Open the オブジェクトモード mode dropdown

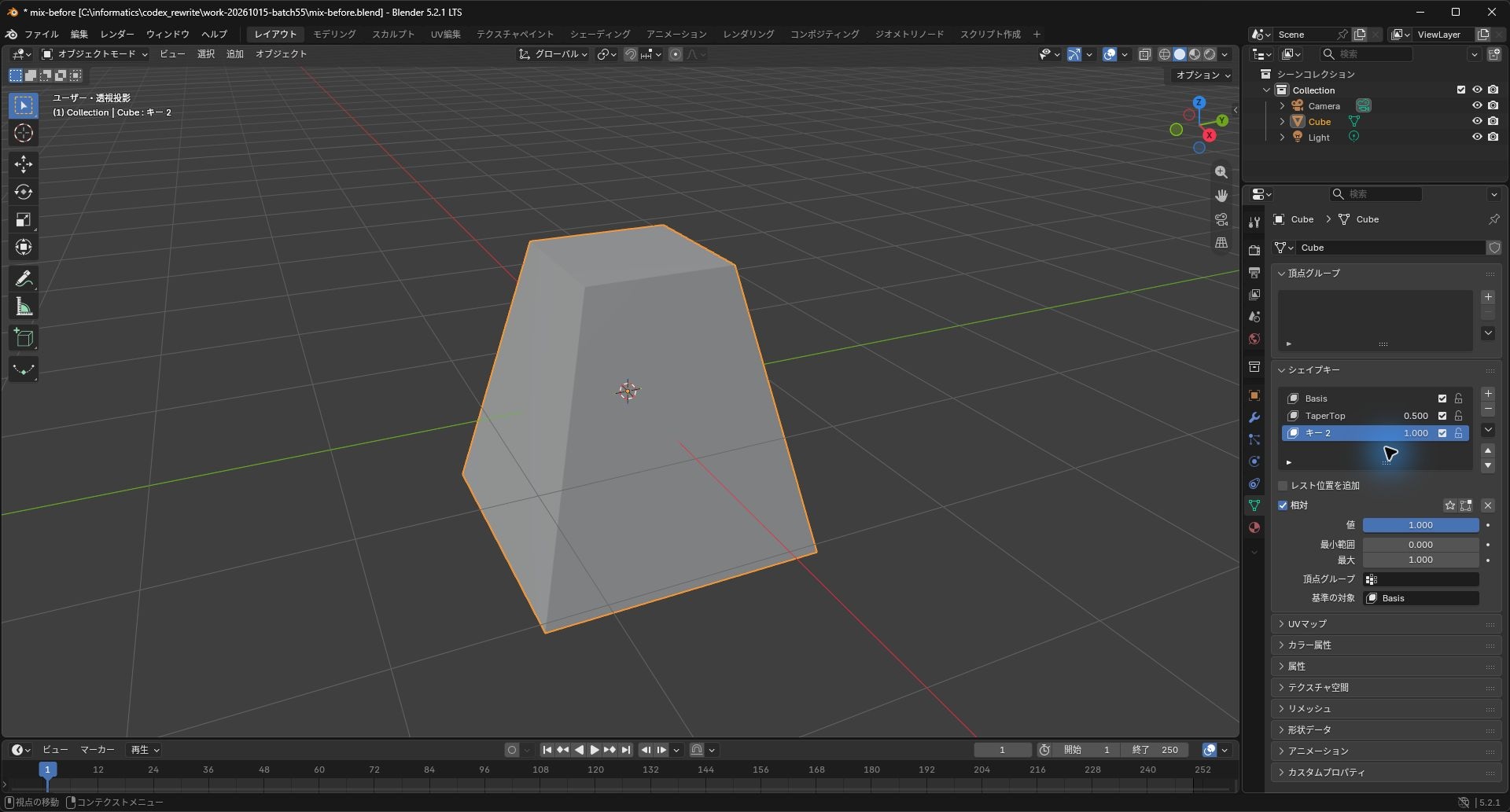[94, 54]
